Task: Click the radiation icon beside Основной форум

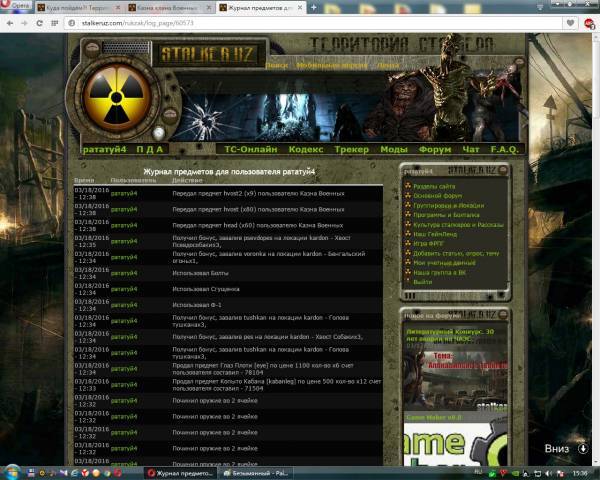Action: click(x=408, y=196)
